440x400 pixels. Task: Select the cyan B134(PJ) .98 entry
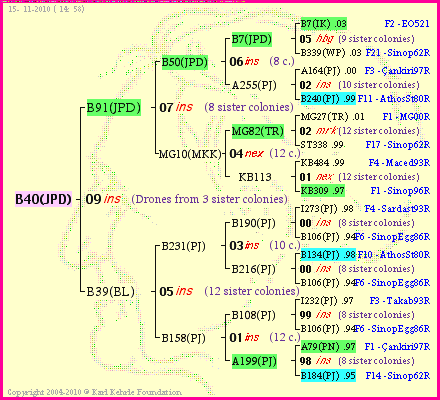click(x=328, y=255)
